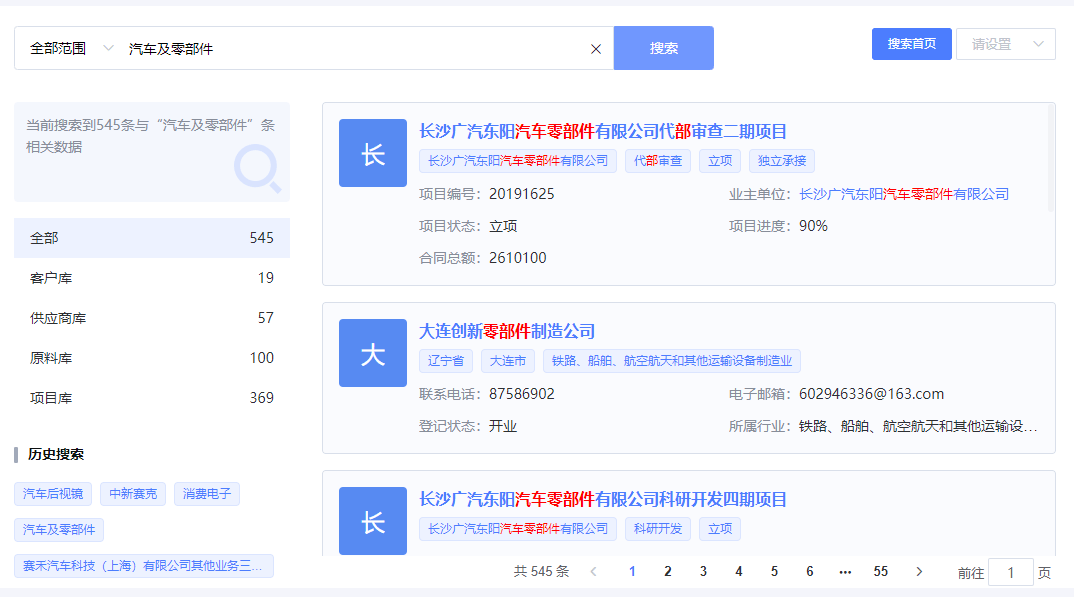Clear the search box with the X icon

pyautogui.click(x=596, y=49)
